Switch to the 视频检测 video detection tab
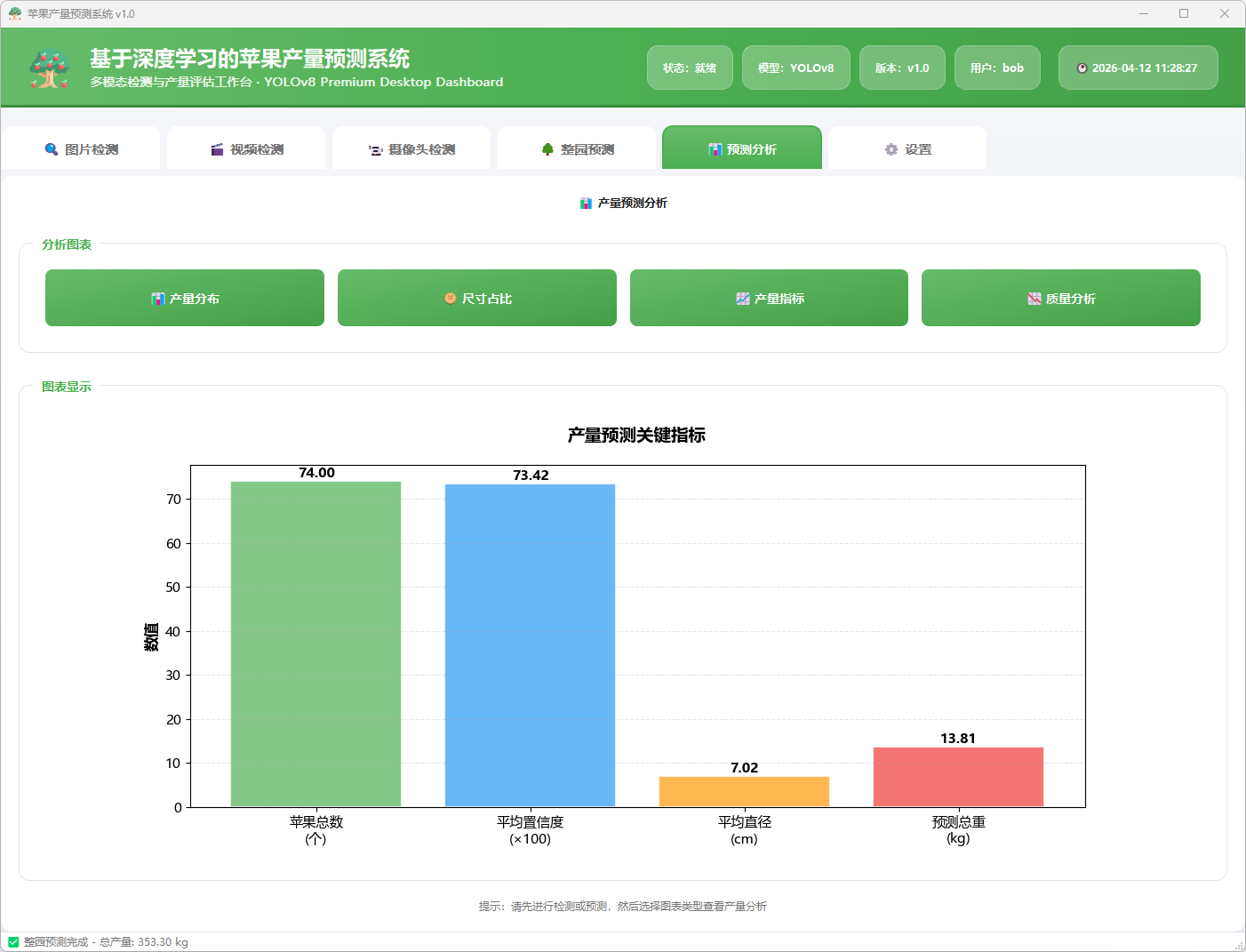The width and height of the screenshot is (1246, 952). tap(246, 149)
